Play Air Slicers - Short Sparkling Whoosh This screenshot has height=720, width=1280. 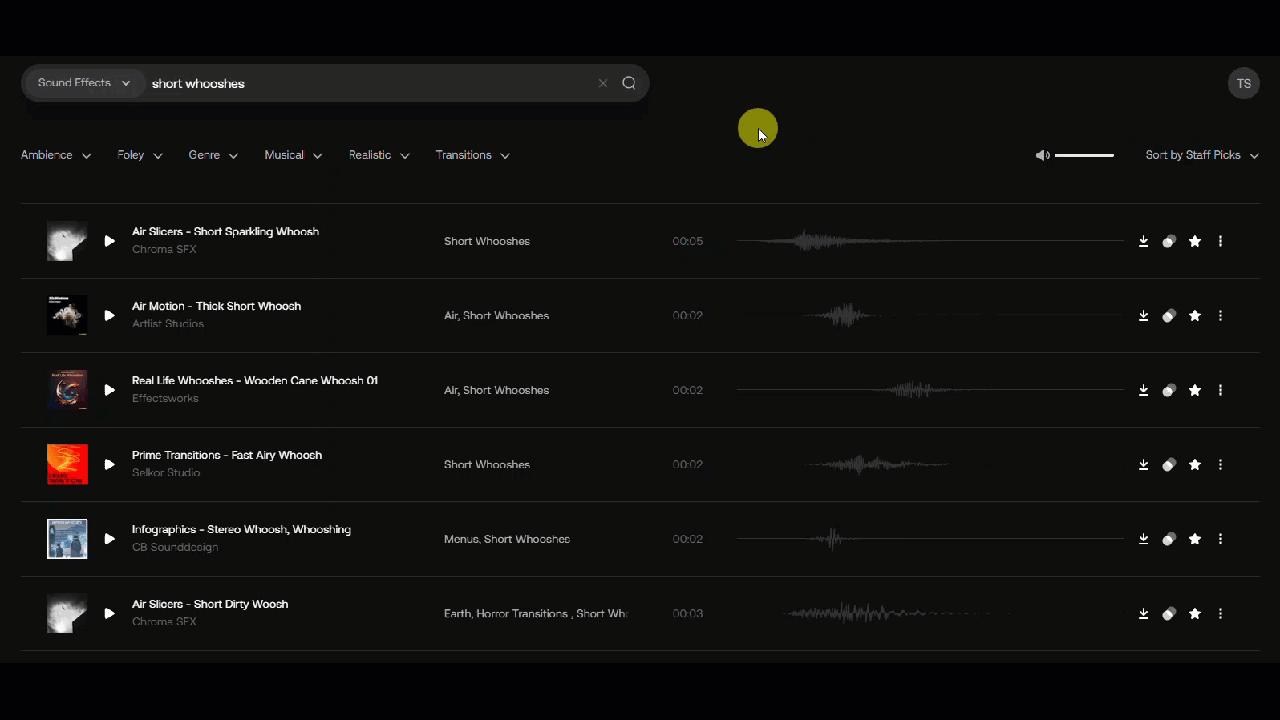[x=109, y=241]
